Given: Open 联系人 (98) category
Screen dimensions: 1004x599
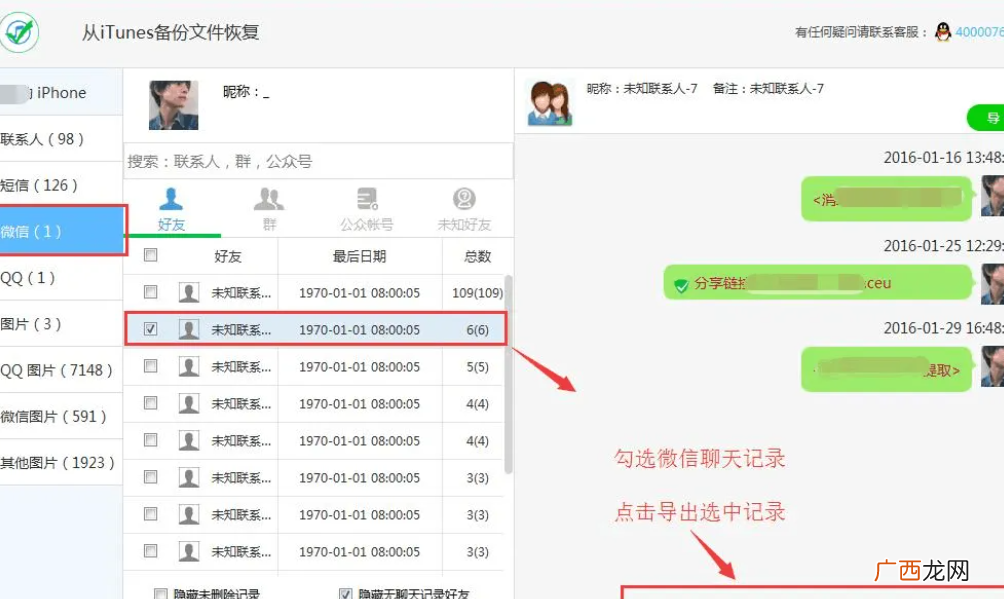Looking at the screenshot, I should tap(61, 139).
